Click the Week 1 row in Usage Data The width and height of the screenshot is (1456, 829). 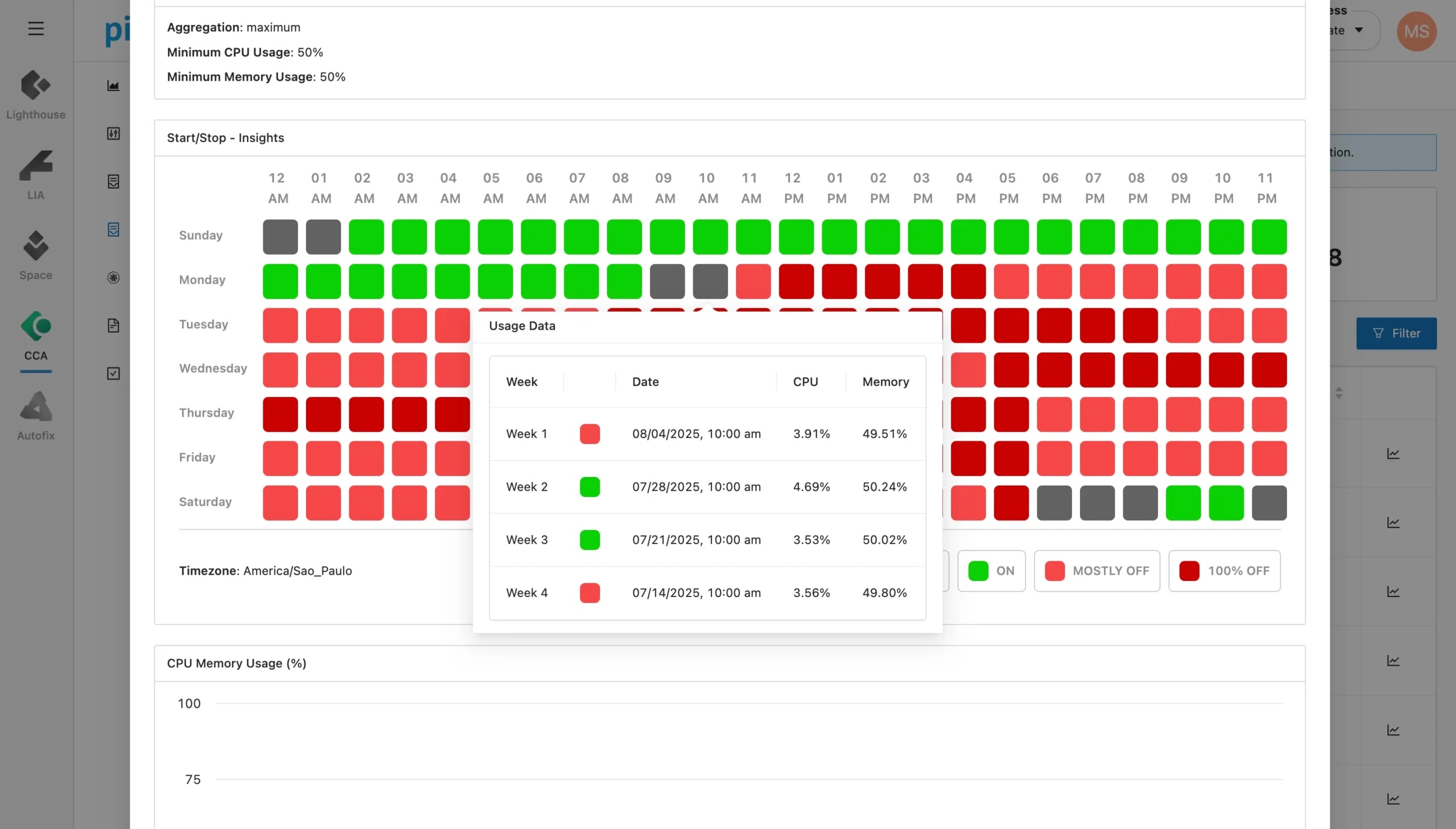[x=707, y=434]
